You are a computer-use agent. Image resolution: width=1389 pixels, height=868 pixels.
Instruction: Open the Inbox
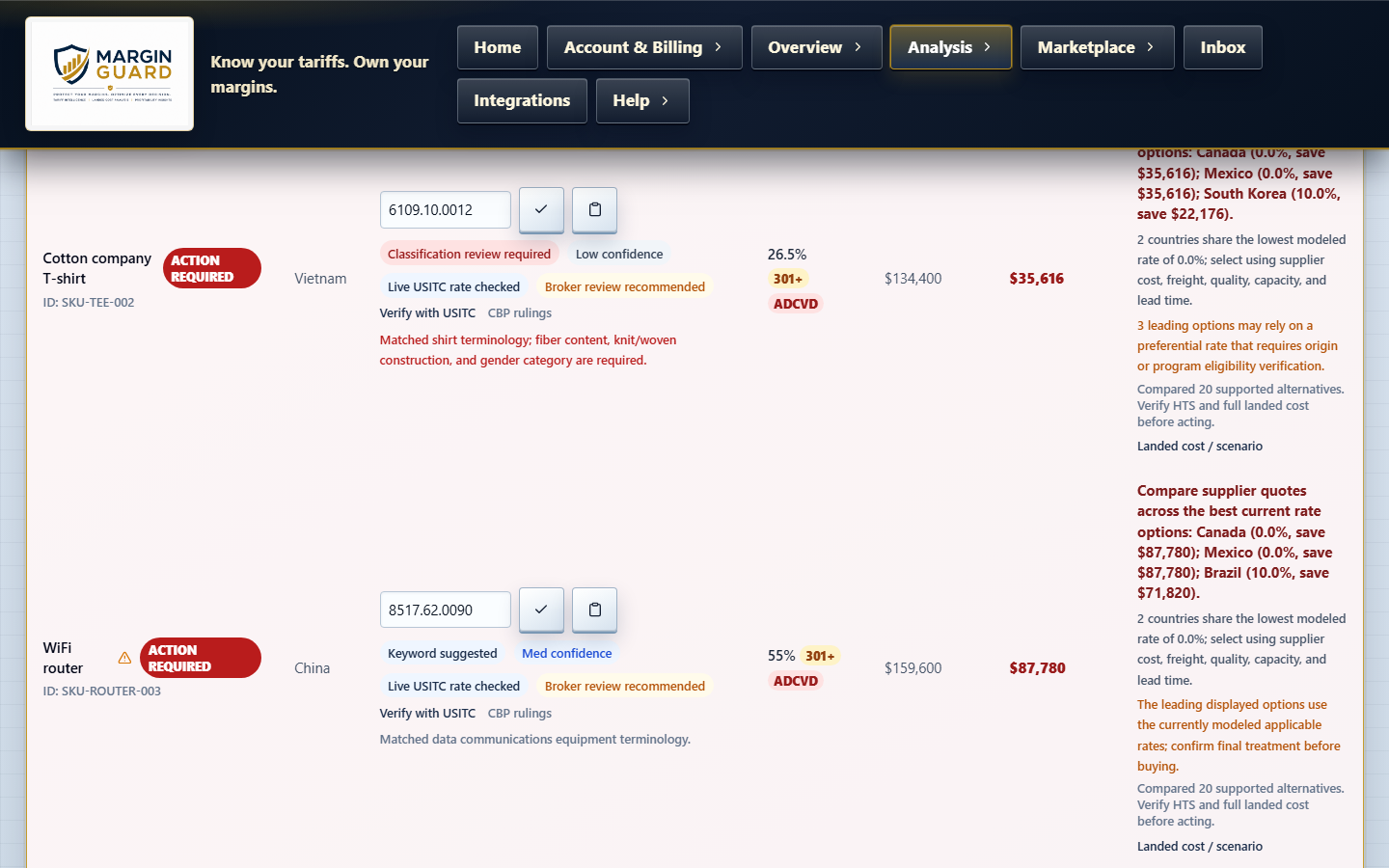1222,47
